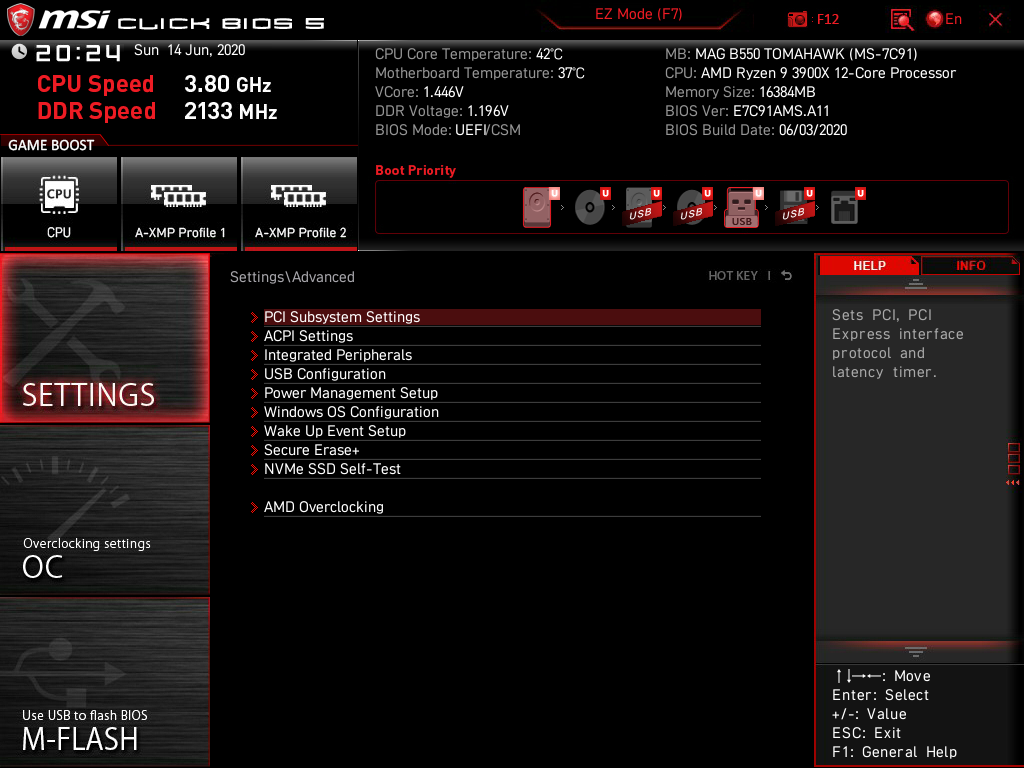Select the CD/DVD drive boot priority icon
This screenshot has height=768, width=1024.
(590, 207)
